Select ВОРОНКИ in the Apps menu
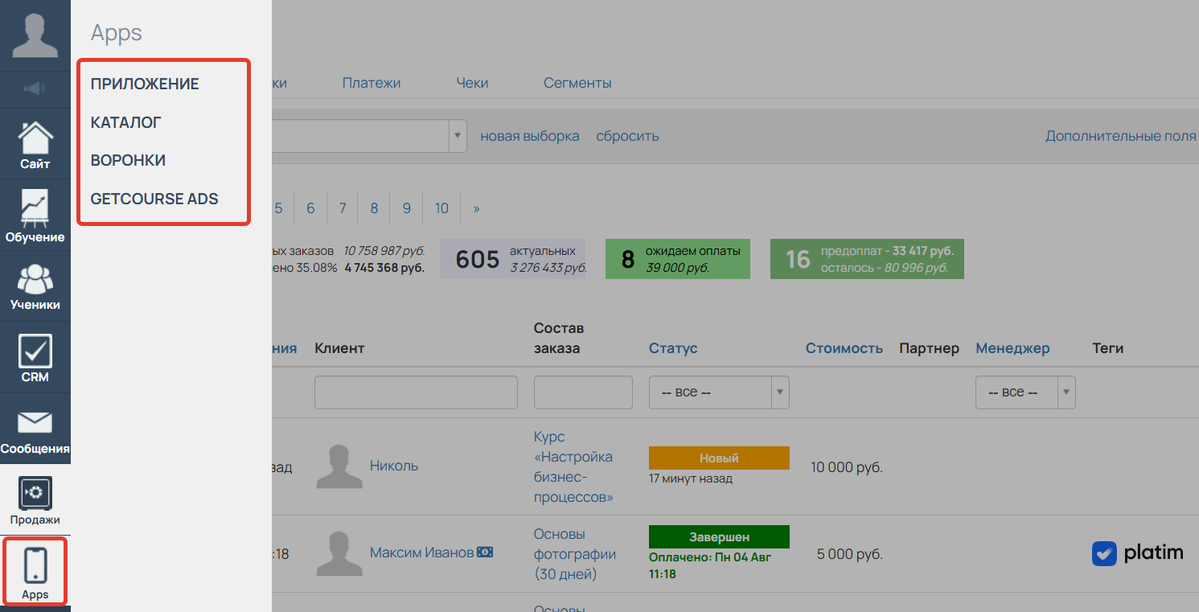 [x=128, y=160]
